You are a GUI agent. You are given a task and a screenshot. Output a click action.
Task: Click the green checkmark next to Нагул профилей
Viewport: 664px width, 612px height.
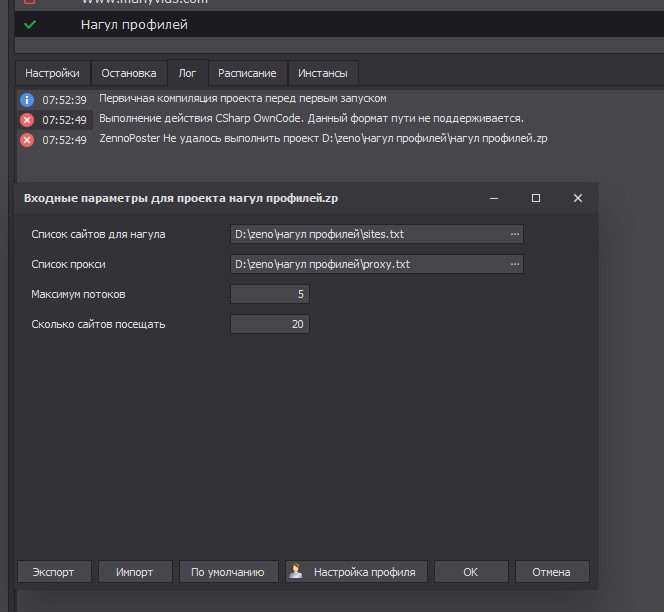pos(30,25)
